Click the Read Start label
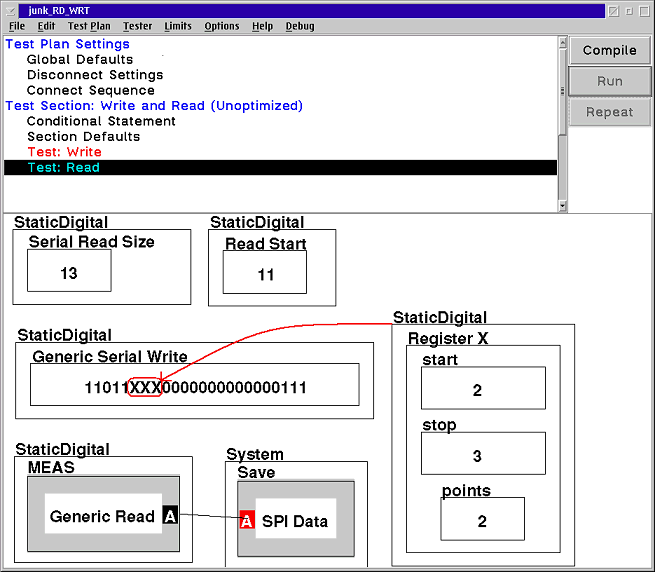This screenshot has height=572, width=655. pyautogui.click(x=266, y=244)
